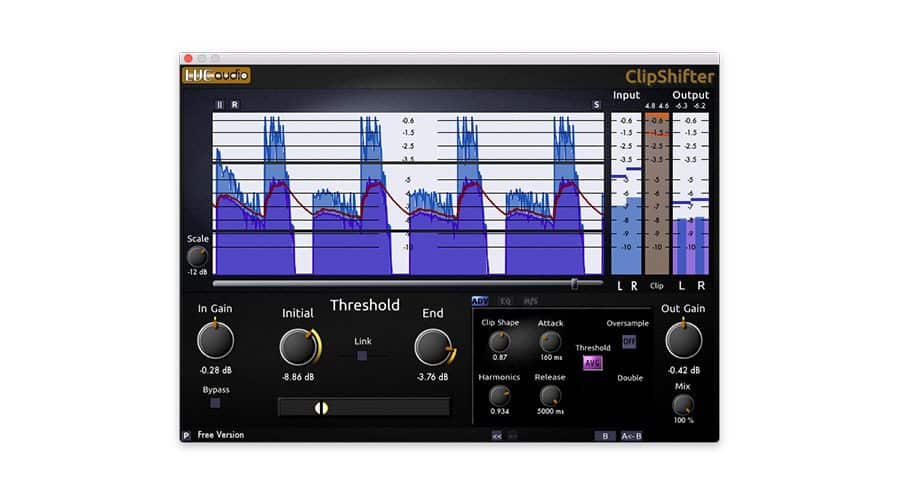Click the P preset button

pos(186,436)
